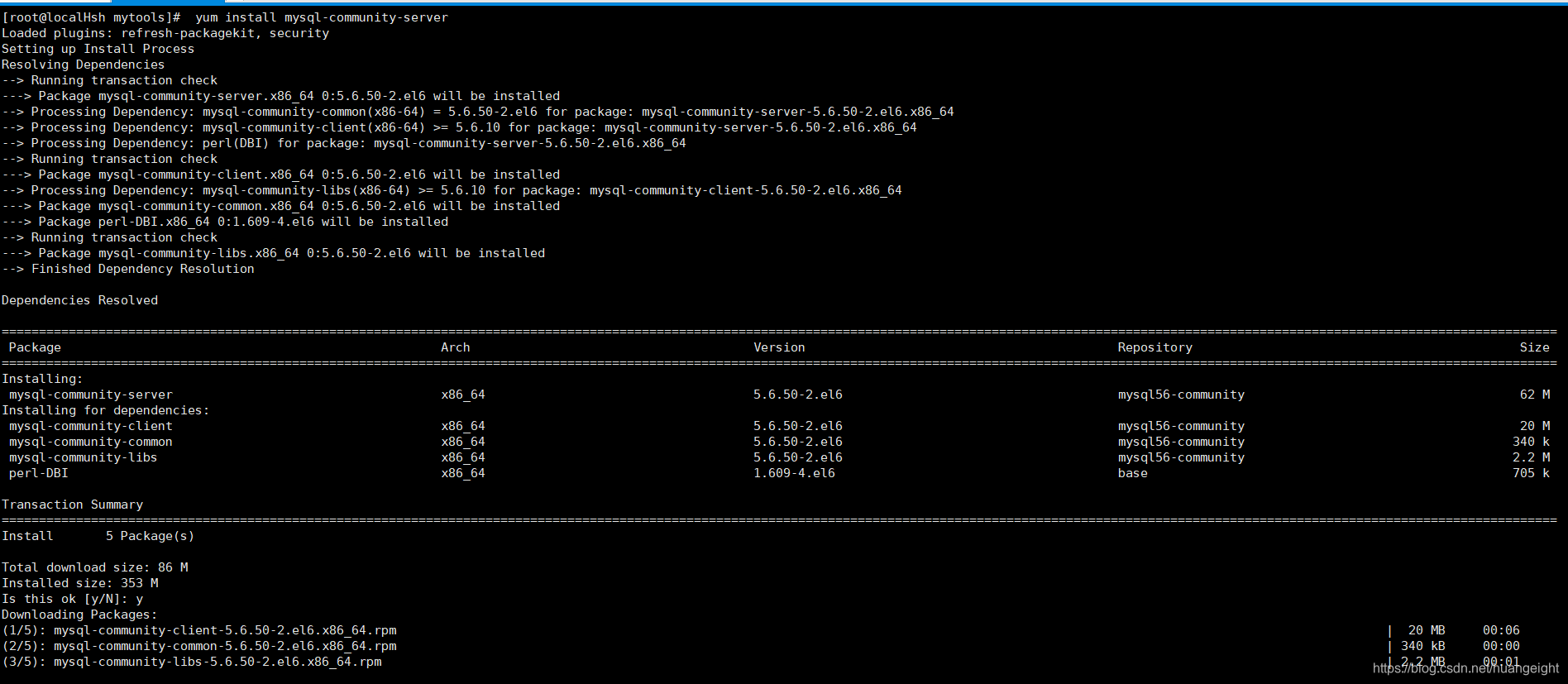Click the 'Size' column header

click(x=1535, y=347)
